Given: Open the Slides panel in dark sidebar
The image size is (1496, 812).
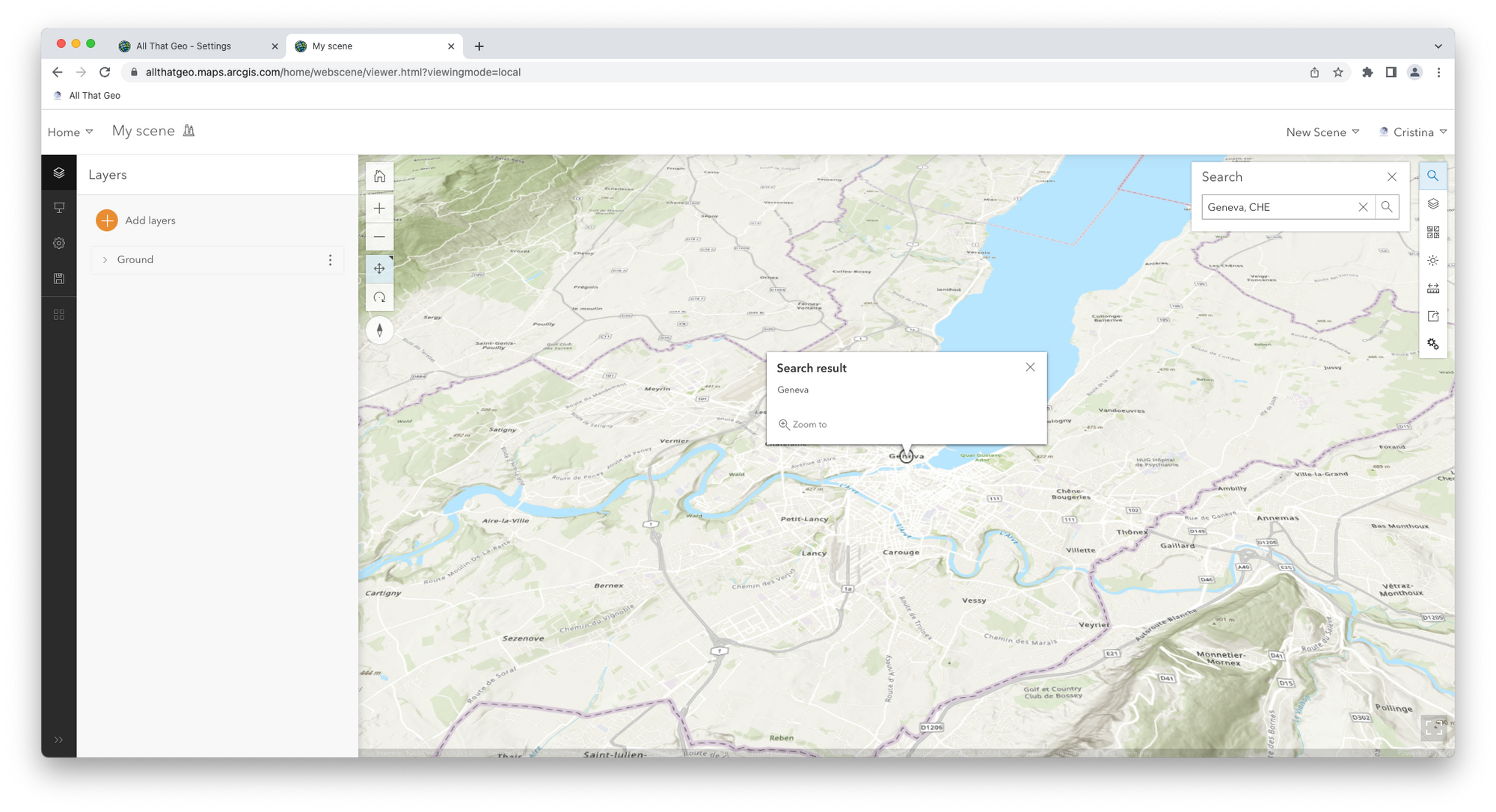Looking at the screenshot, I should 59,208.
